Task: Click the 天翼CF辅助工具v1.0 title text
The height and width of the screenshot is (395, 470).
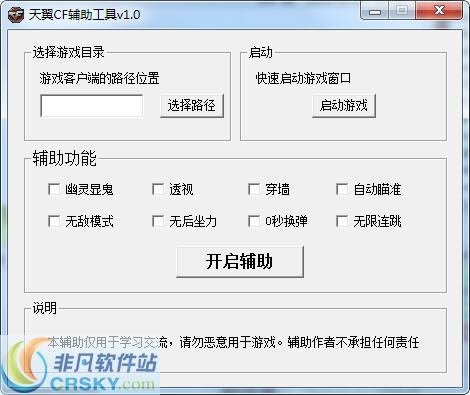Action: pos(84,15)
